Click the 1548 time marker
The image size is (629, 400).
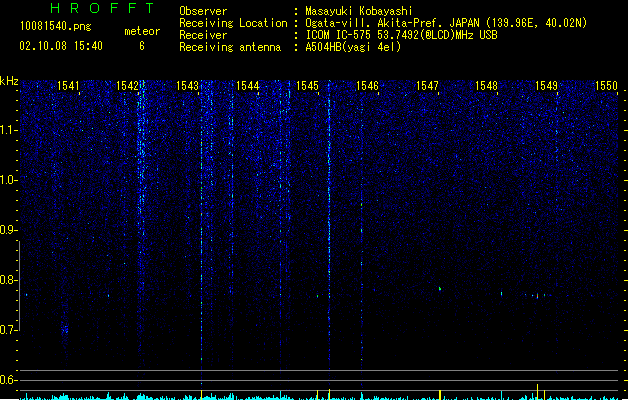486,86
